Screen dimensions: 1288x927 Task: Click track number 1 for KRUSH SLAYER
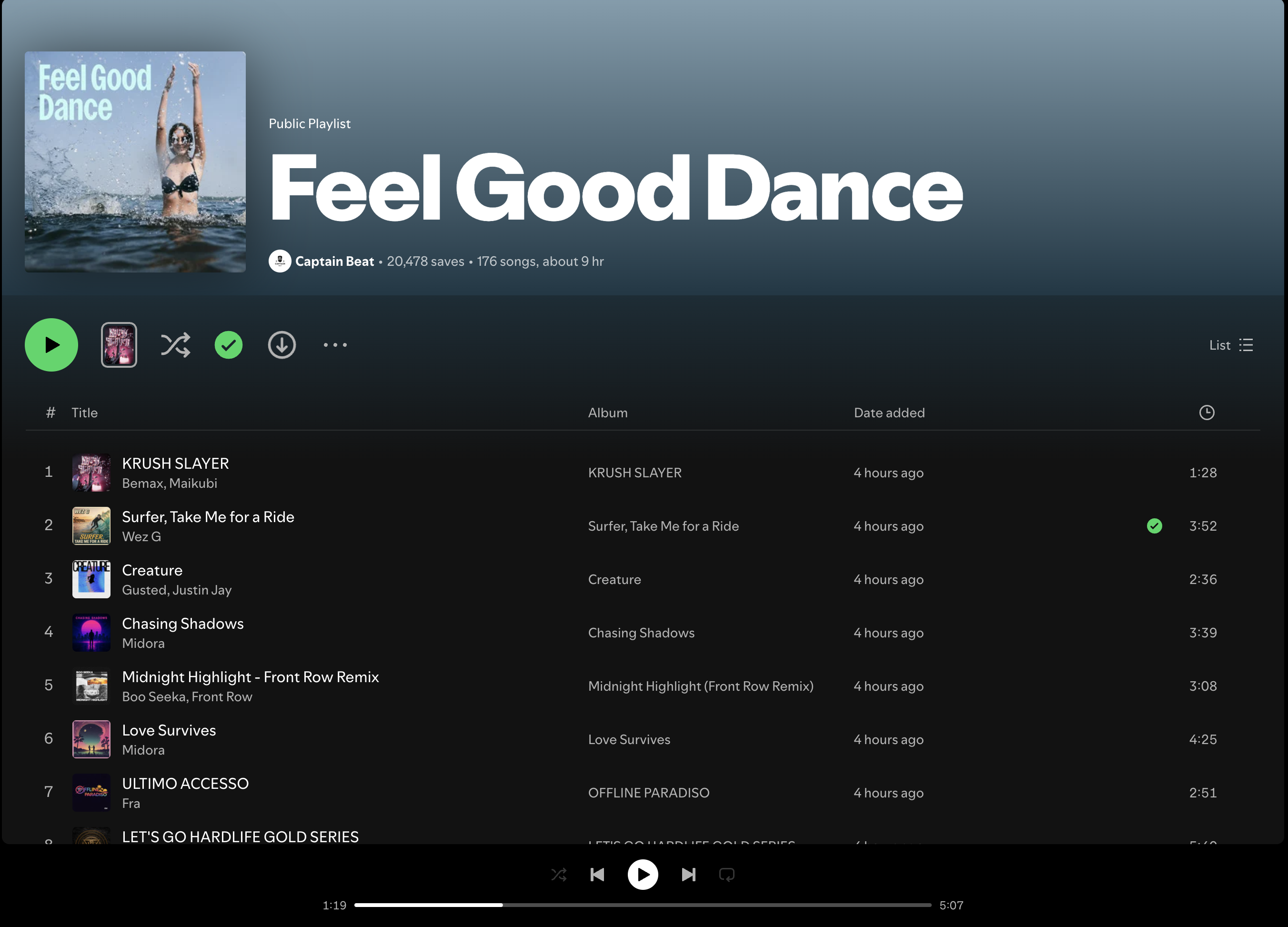(49, 472)
